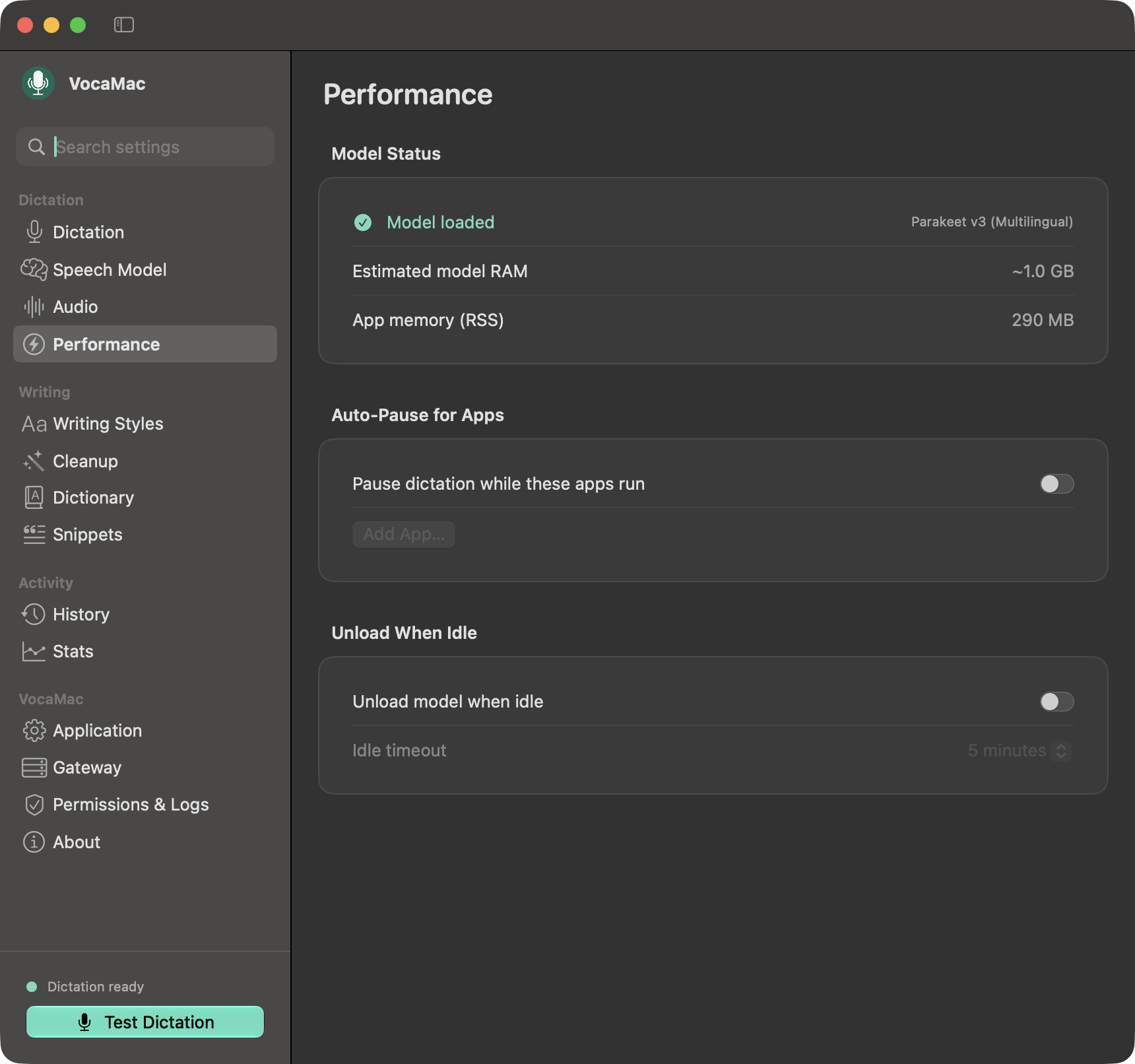Screen dimensions: 1135x1064
Task: Click the VocaMac microphone logo
Action: click(38, 83)
